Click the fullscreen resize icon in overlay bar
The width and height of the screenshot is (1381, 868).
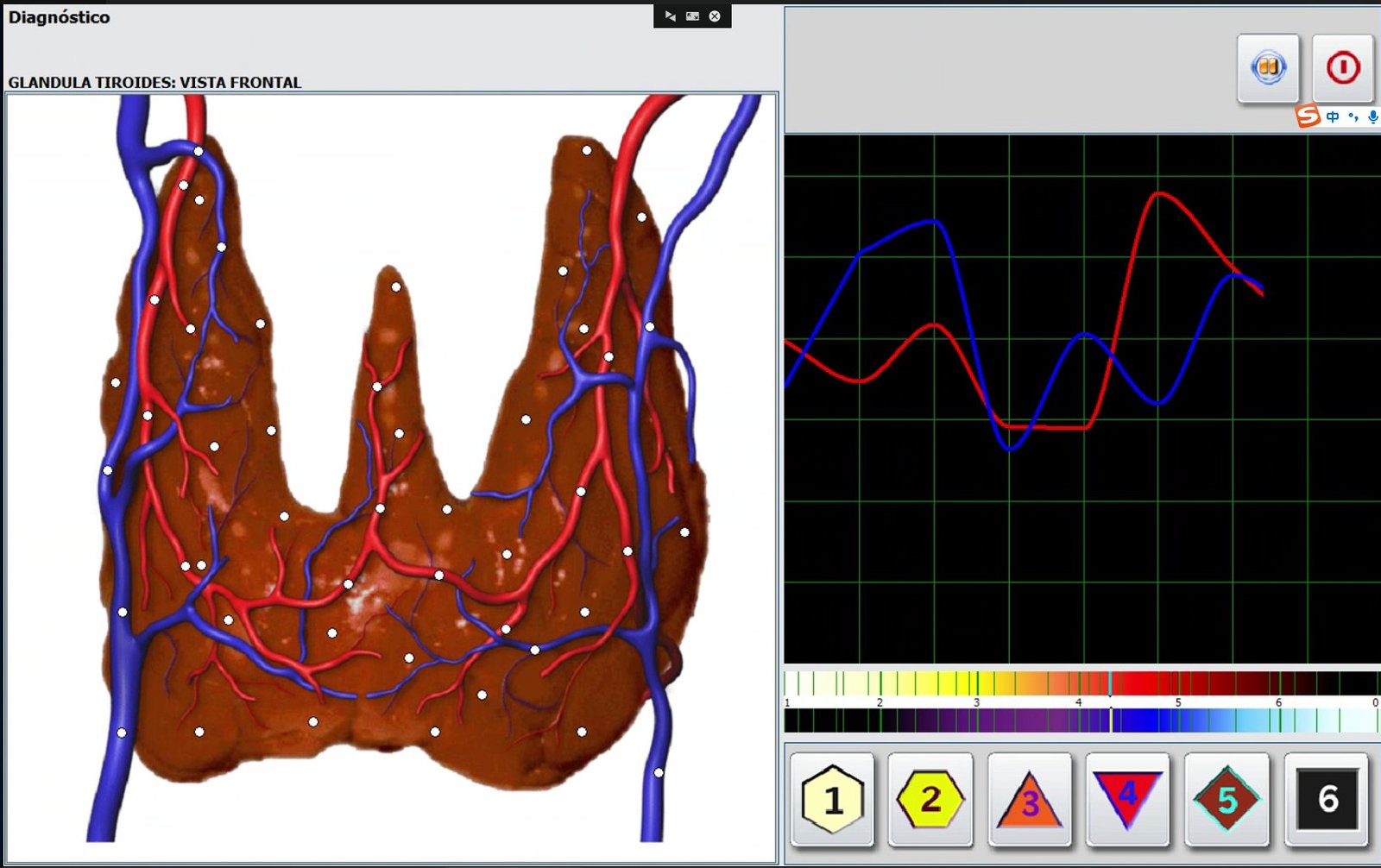point(692,16)
